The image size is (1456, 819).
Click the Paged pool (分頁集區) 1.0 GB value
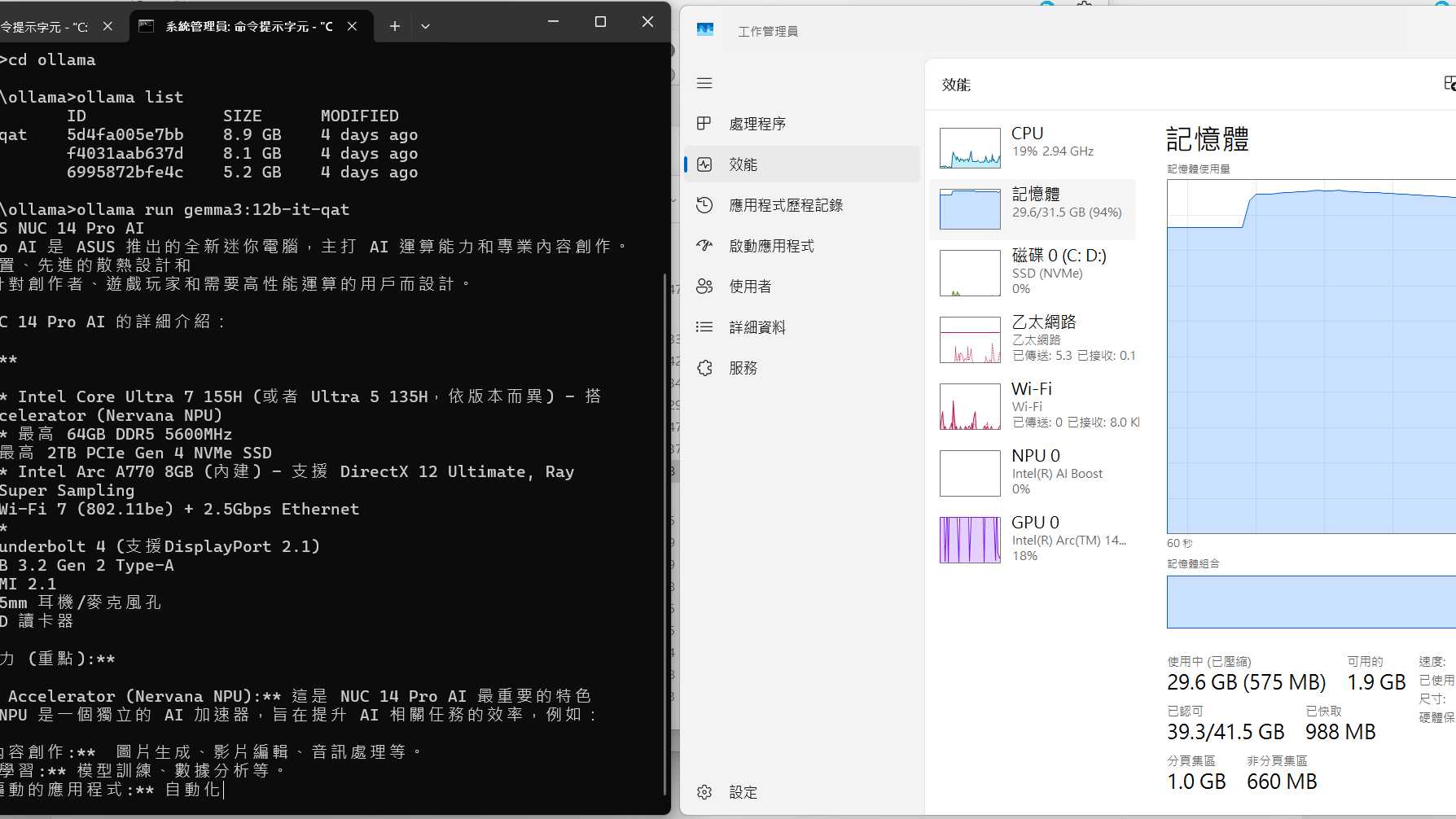1196,782
